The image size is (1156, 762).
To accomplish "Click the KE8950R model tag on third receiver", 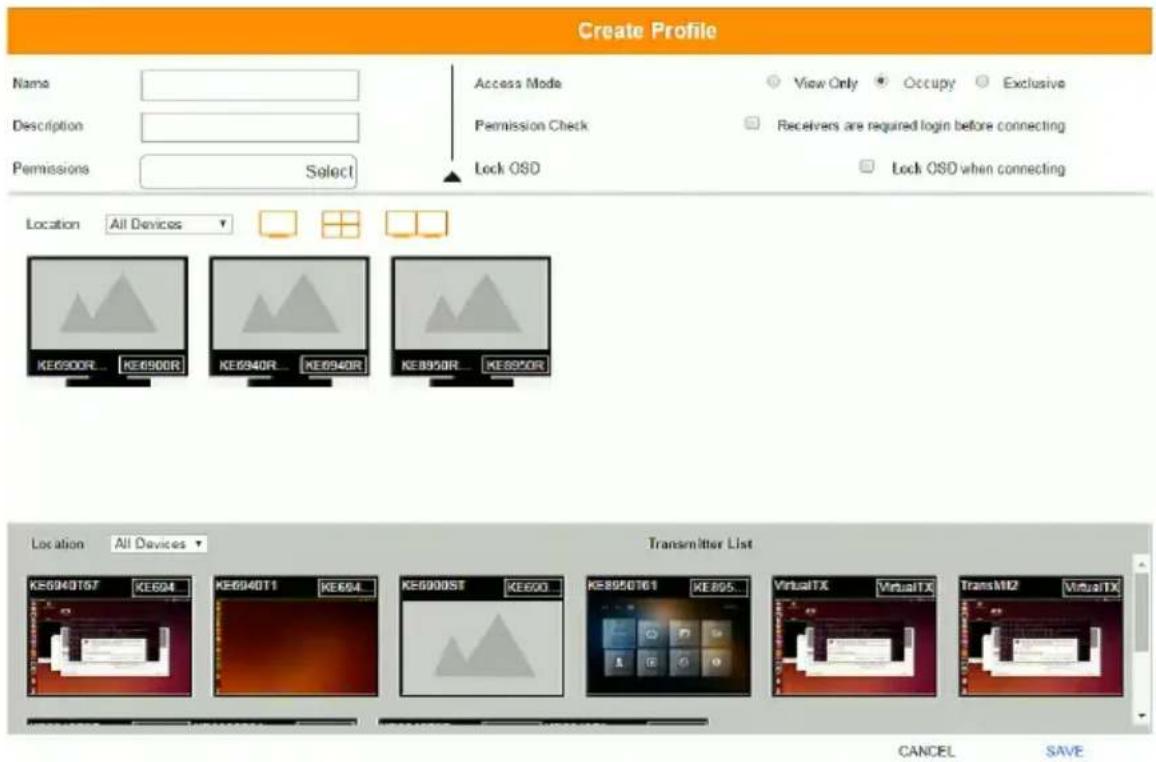I will point(515,366).
